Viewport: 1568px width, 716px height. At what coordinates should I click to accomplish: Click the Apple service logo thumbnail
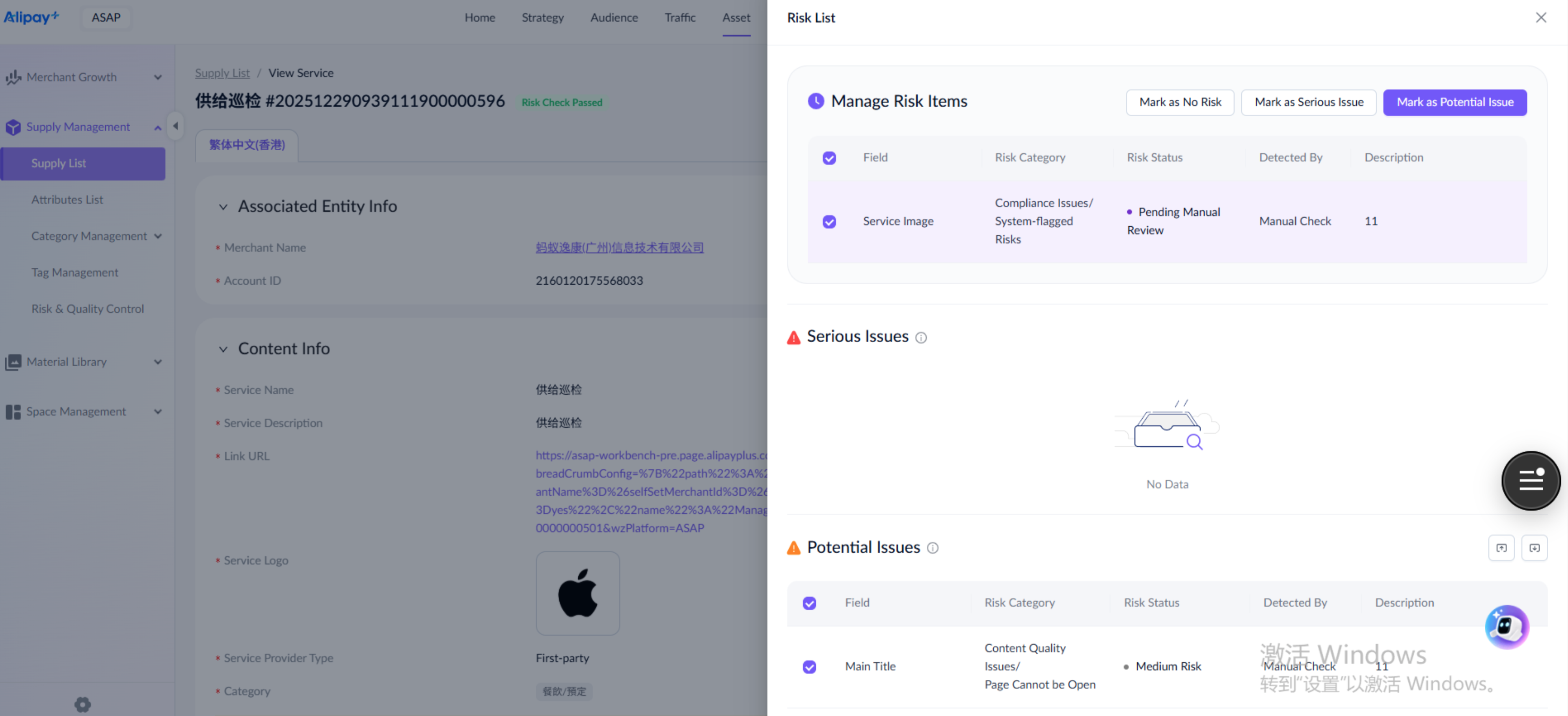(x=577, y=593)
